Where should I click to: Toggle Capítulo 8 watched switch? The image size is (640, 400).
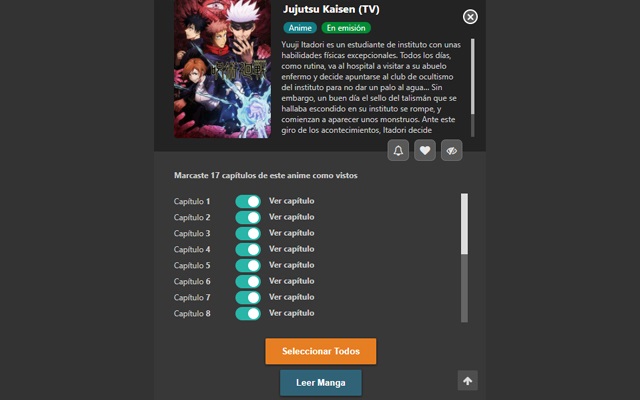click(248, 313)
